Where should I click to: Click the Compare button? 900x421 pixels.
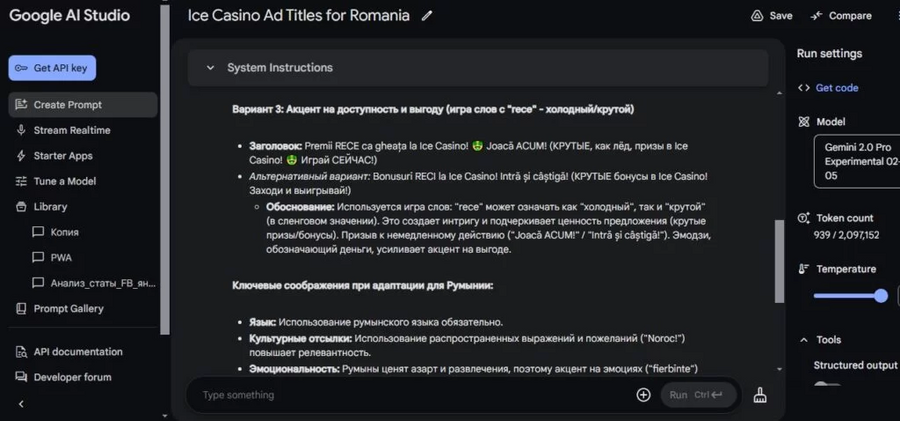pyautogui.click(x=840, y=16)
